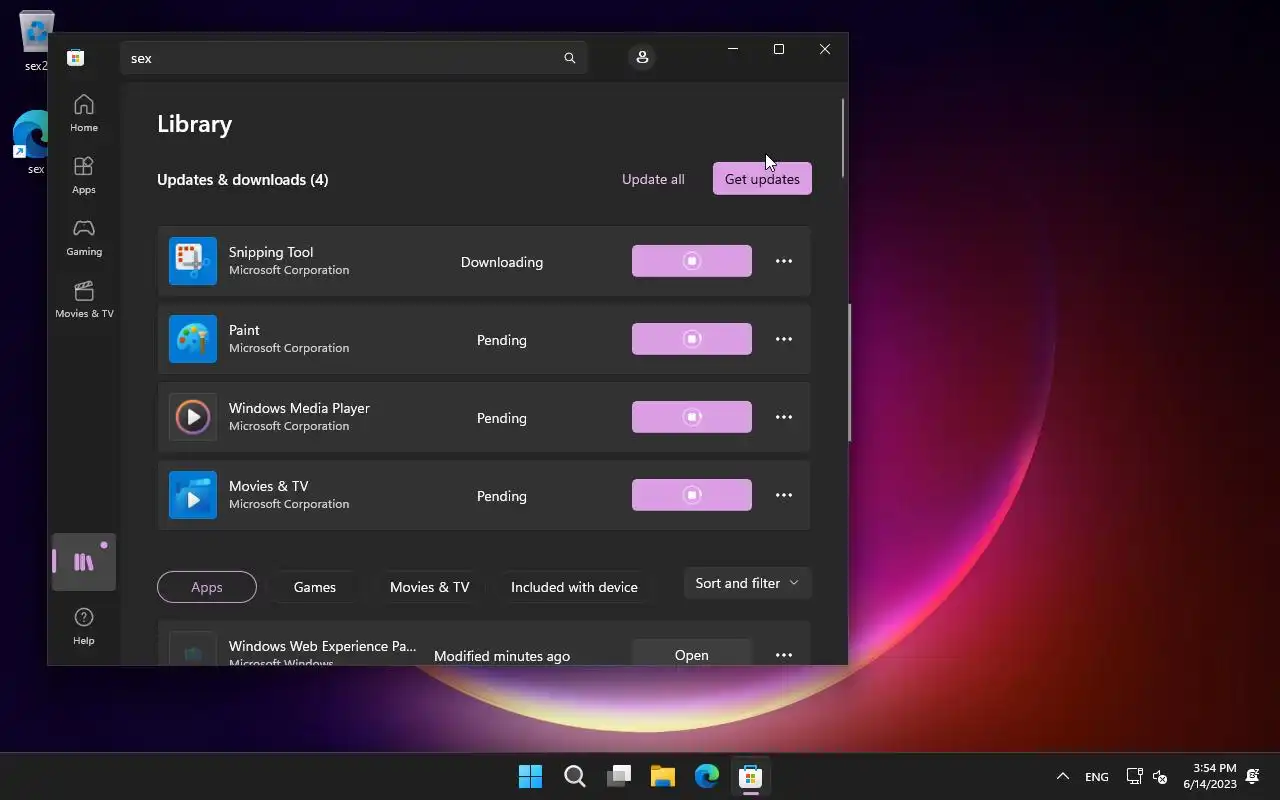1280x800 pixels.
Task: Open the user account profile icon
Action: pyautogui.click(x=642, y=57)
